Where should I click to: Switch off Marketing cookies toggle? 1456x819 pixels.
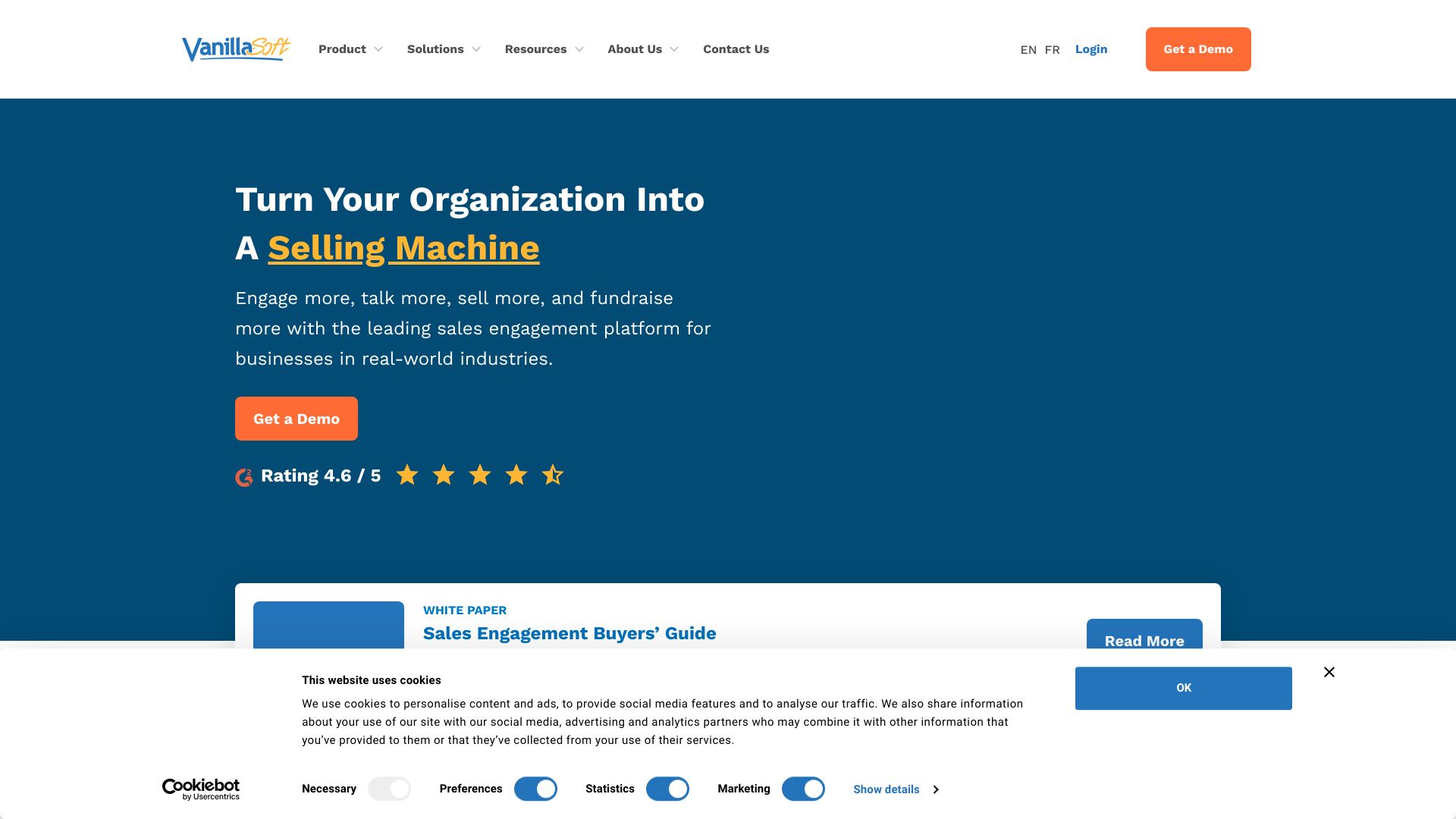[803, 789]
